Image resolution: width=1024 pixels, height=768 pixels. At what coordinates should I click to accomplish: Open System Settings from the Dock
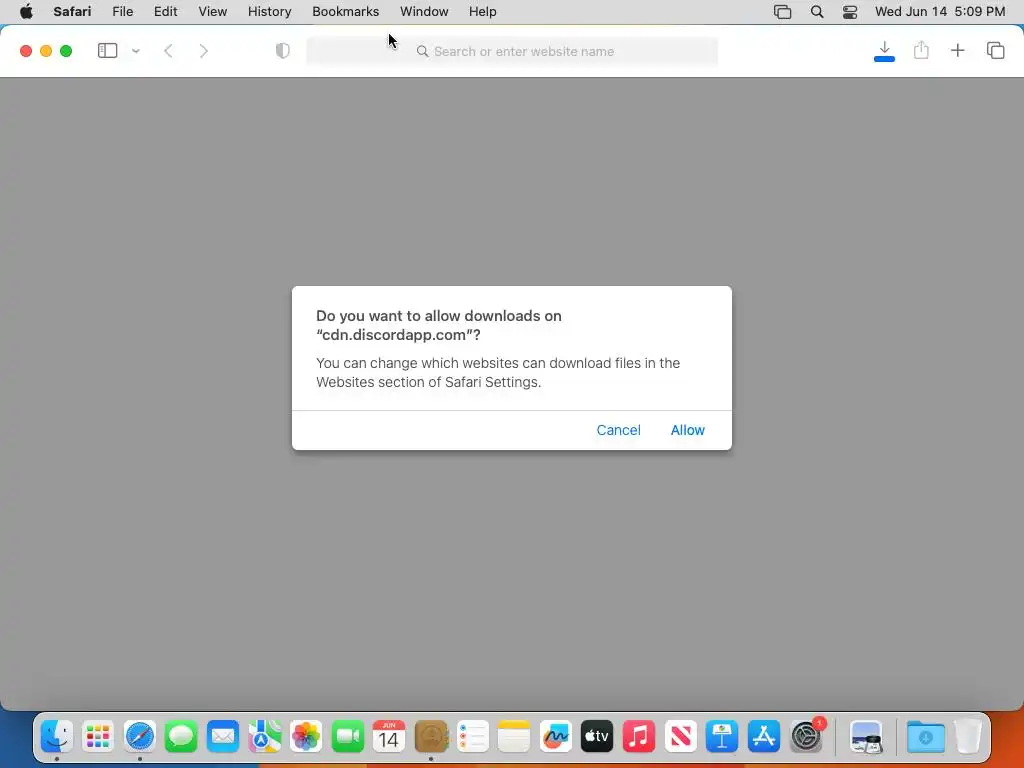(x=806, y=737)
